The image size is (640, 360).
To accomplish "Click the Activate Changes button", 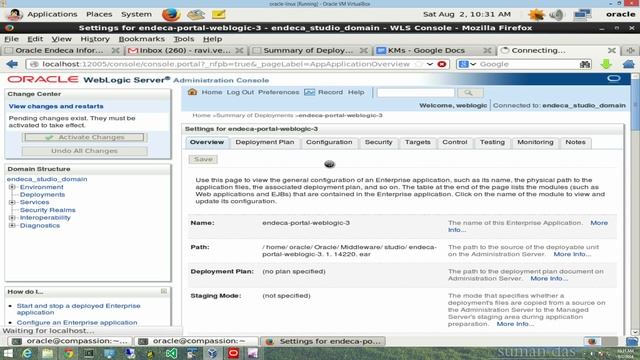I will point(84,137).
